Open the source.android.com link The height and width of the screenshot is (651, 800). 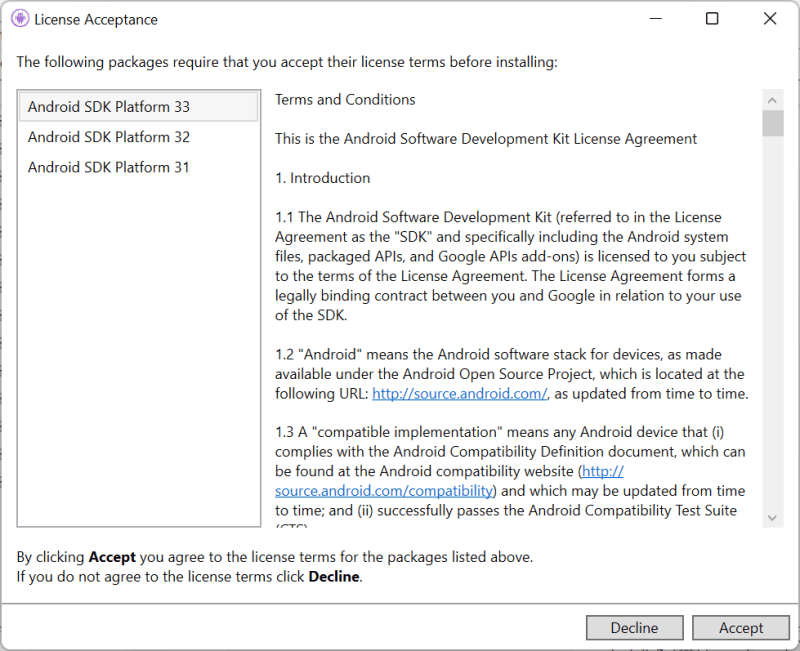(459, 394)
